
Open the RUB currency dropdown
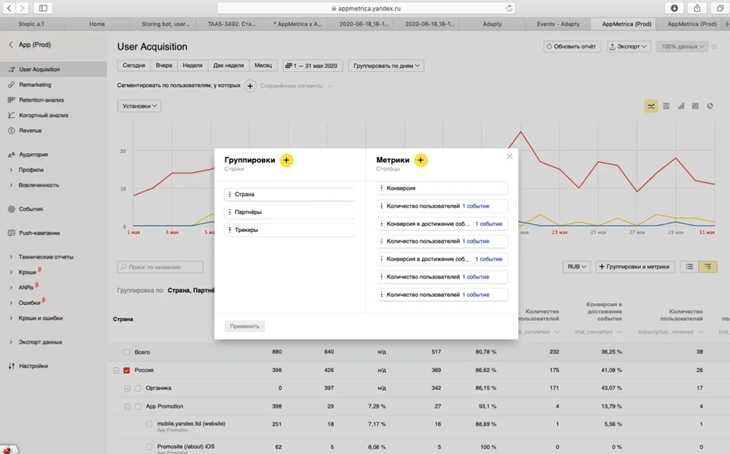click(576, 267)
